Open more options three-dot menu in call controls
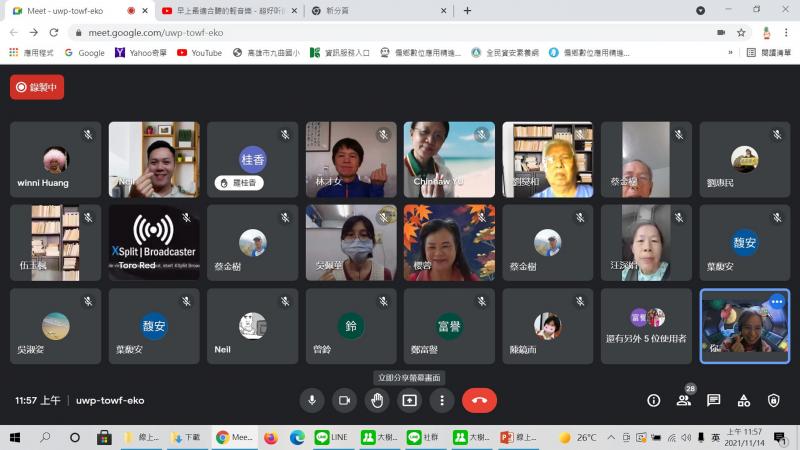 pyautogui.click(x=442, y=401)
